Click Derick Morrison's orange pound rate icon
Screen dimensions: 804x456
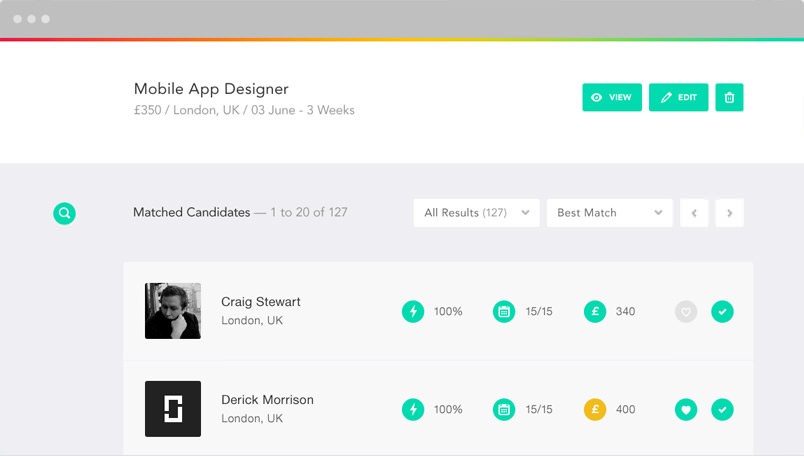click(x=595, y=409)
